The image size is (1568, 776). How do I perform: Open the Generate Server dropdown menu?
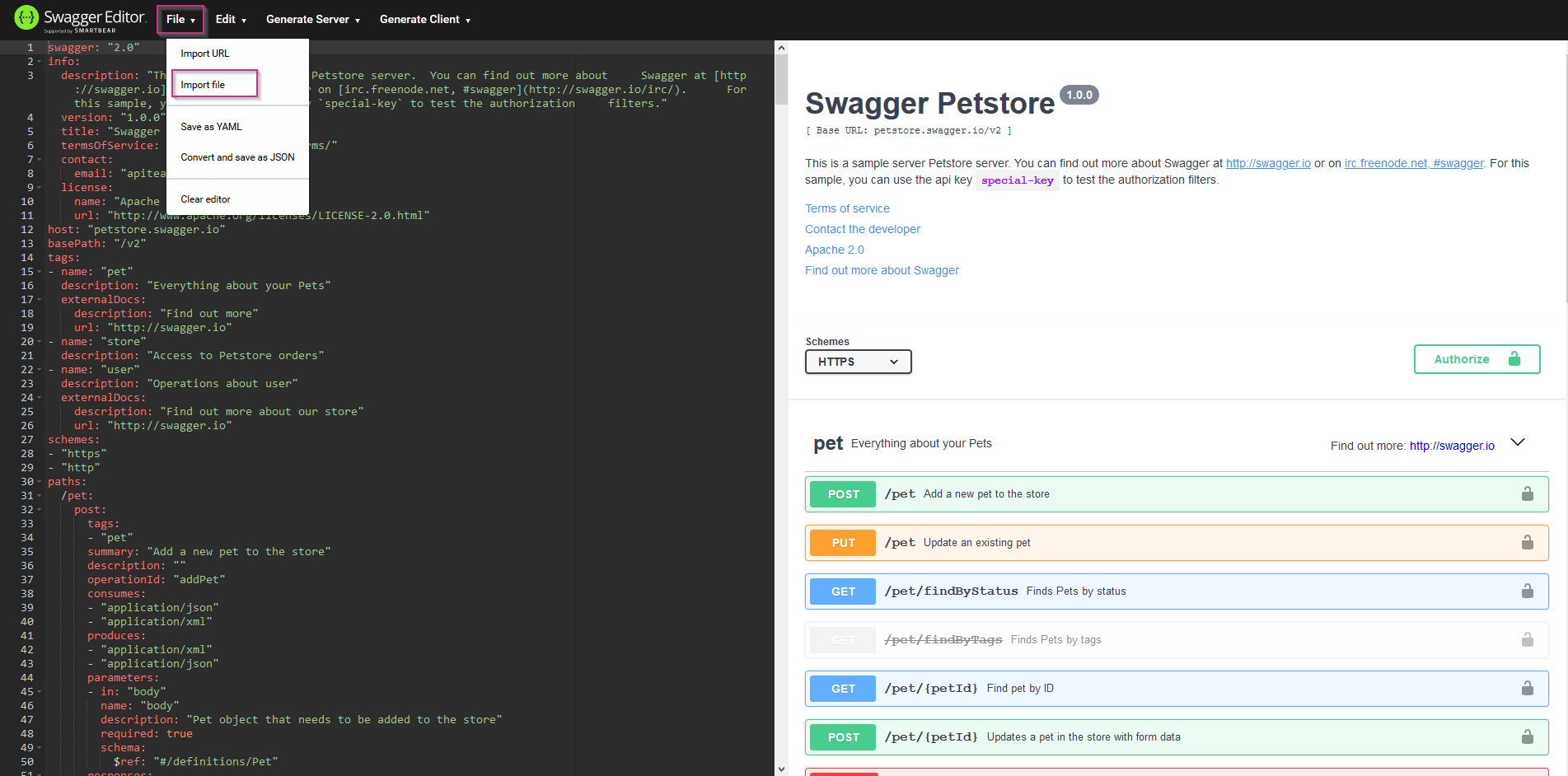coord(313,20)
